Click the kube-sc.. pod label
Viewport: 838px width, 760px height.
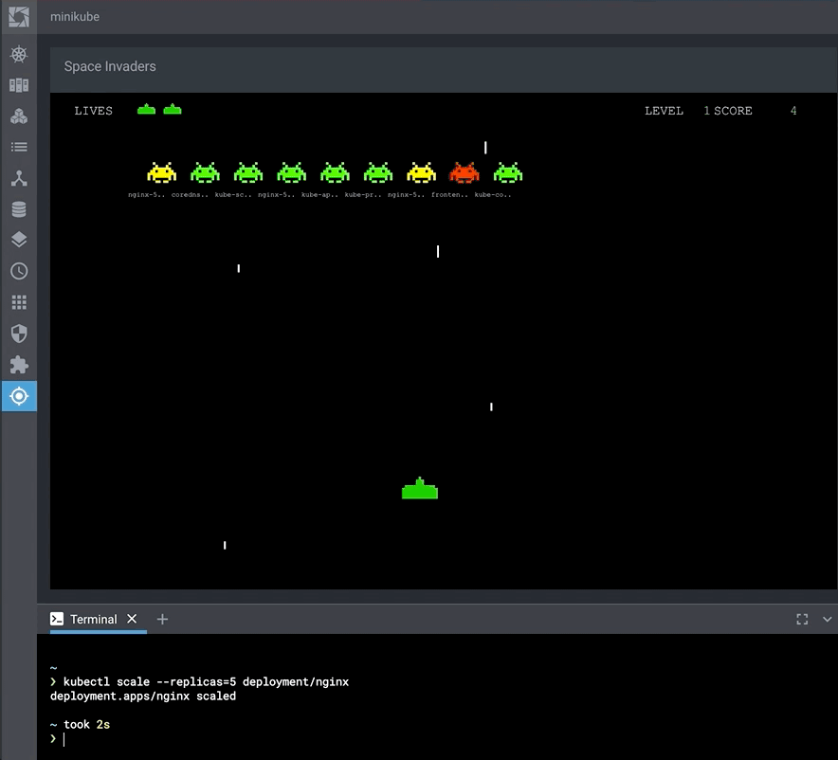tap(233, 195)
